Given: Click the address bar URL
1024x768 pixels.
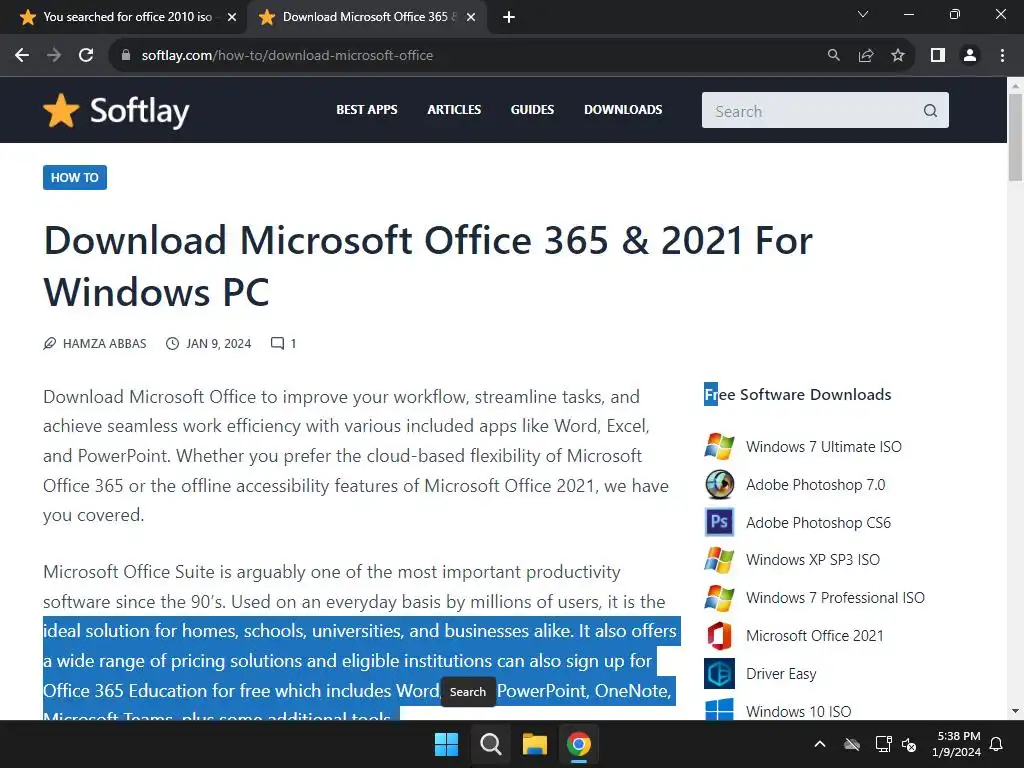Looking at the screenshot, I should point(287,56).
